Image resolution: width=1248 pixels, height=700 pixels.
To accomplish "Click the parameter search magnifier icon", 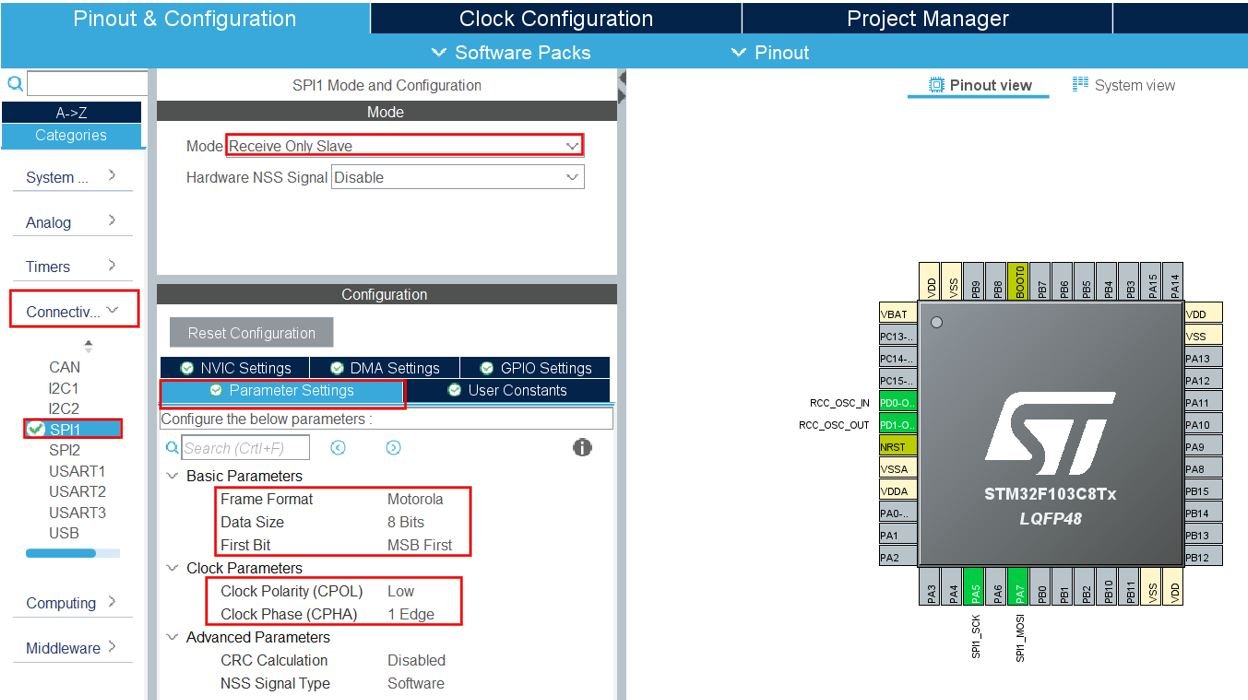I will [x=172, y=448].
